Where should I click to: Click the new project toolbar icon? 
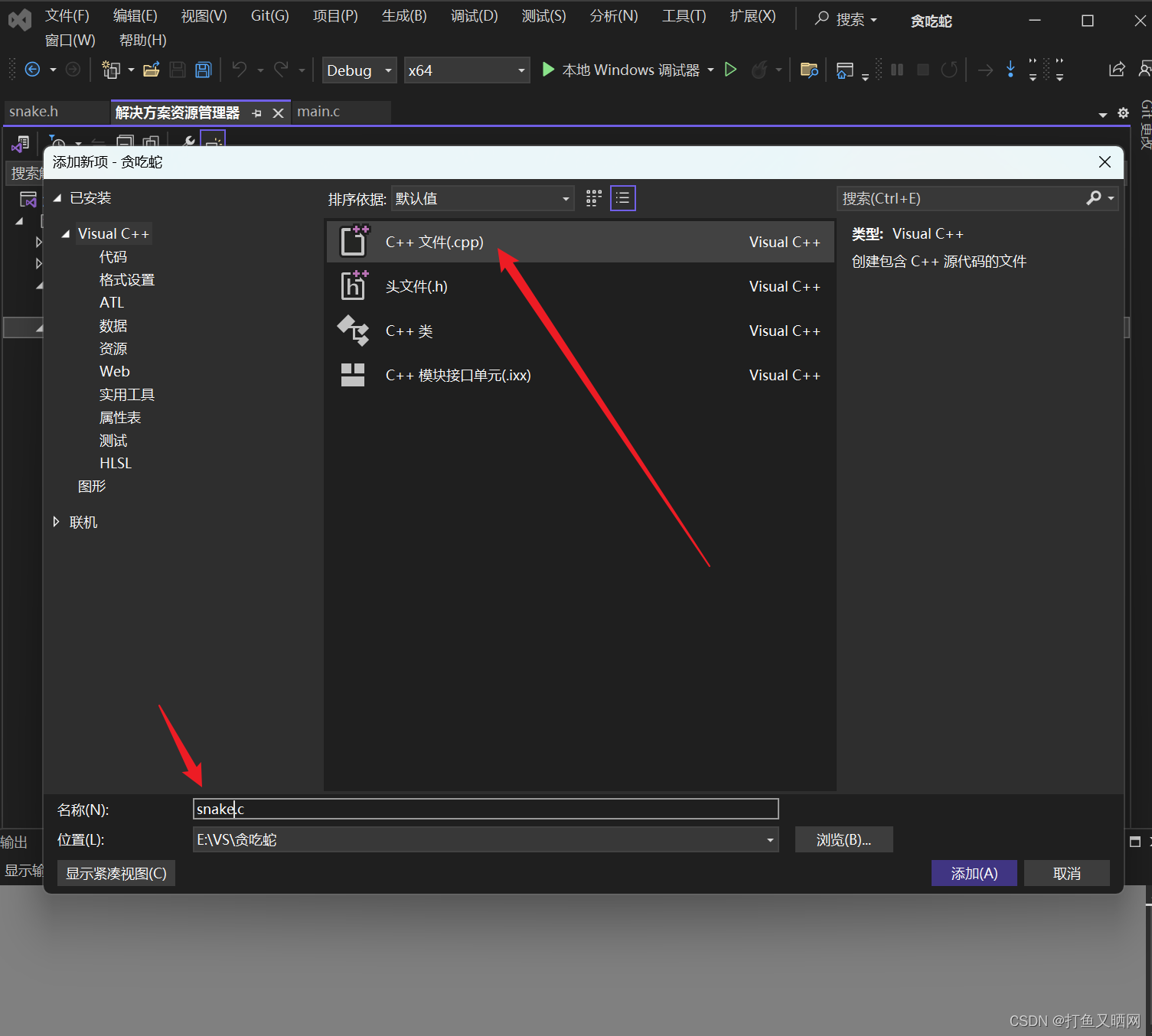[x=111, y=70]
